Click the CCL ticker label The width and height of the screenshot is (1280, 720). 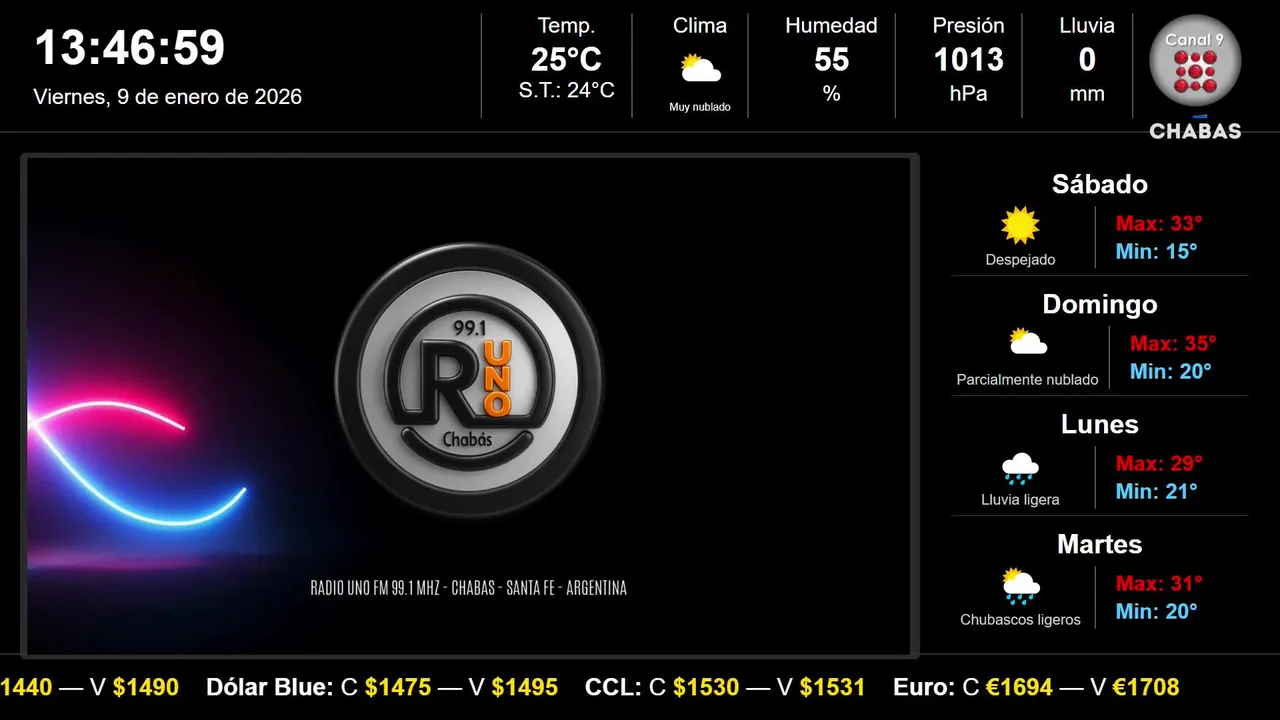coord(613,687)
